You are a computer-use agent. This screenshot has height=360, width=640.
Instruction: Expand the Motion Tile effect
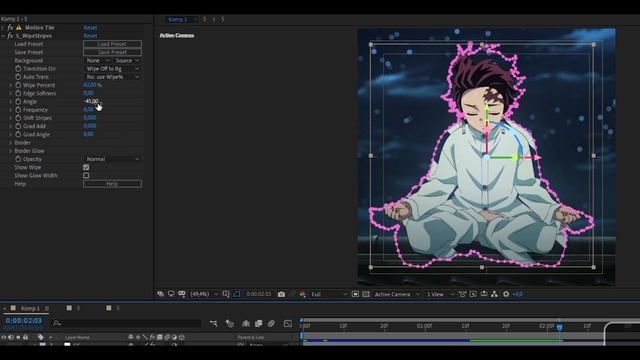pyautogui.click(x=3, y=27)
